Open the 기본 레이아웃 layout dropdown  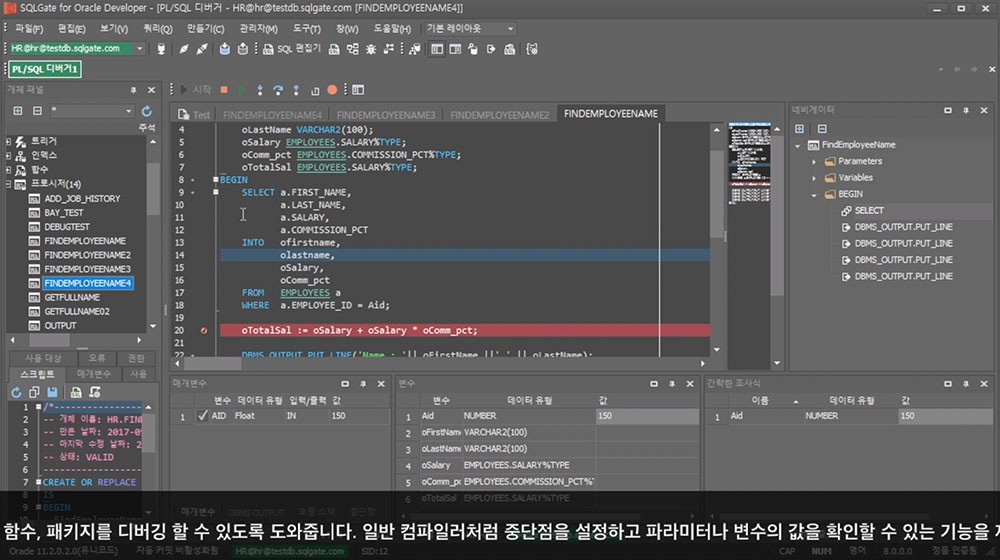(510, 29)
